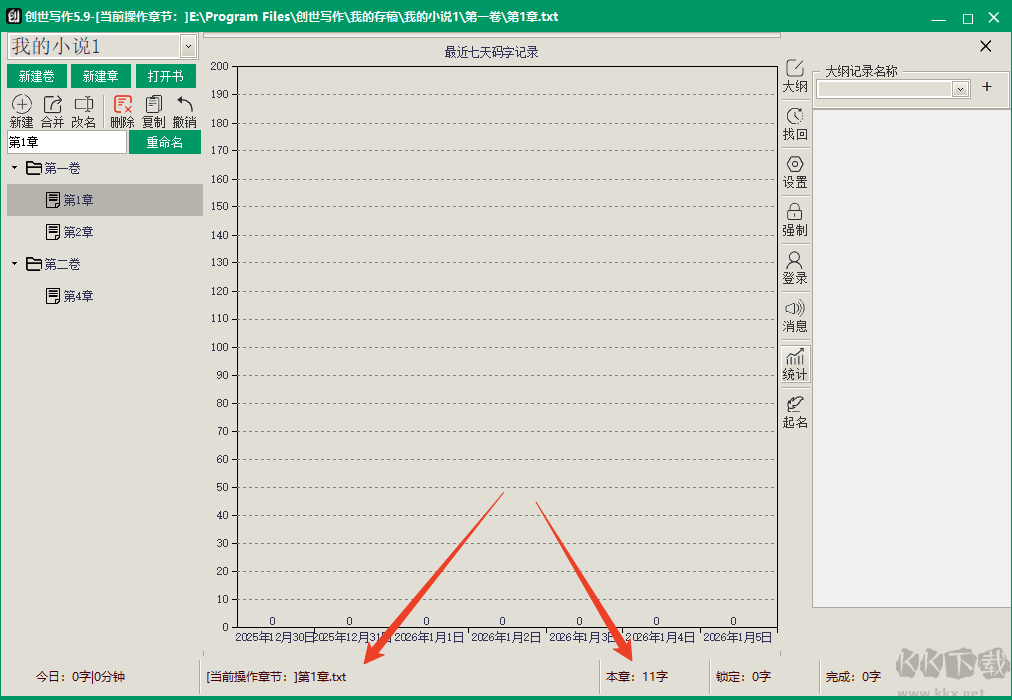Select 第4章 in the chapter tree
Viewport: 1012px width, 700px height.
point(78,296)
